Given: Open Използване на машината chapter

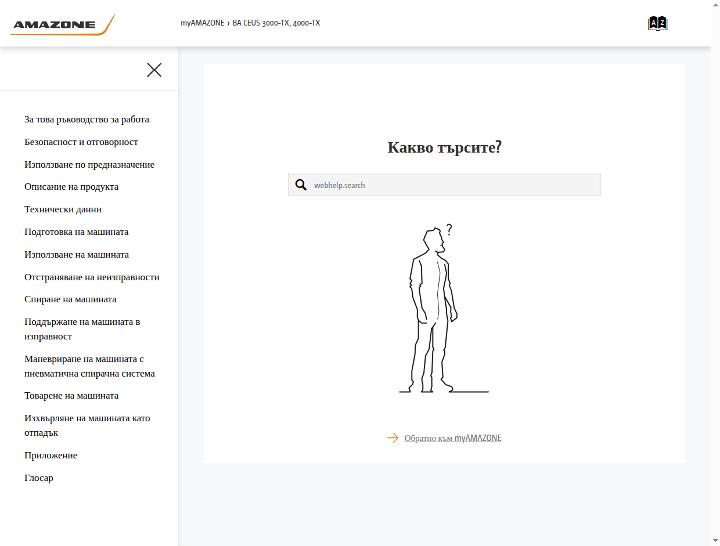Looking at the screenshot, I should (x=77, y=254).
